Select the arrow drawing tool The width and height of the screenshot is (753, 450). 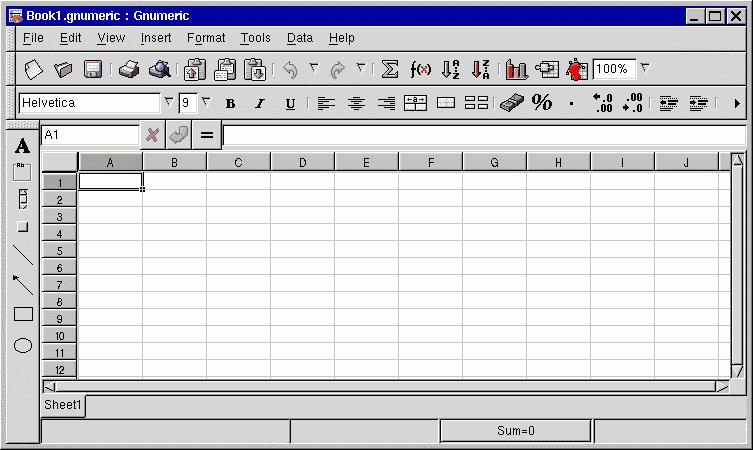23,284
